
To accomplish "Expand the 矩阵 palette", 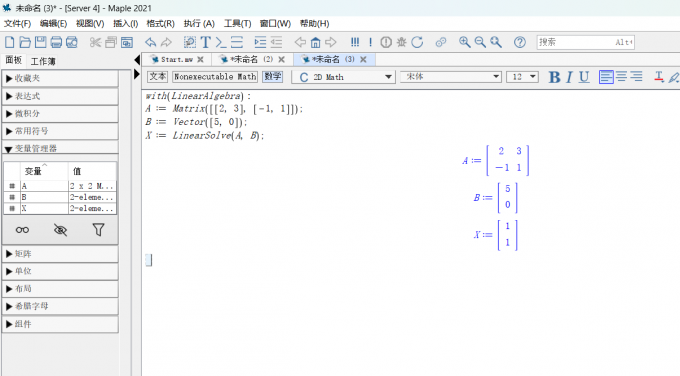I will click(x=60, y=254).
